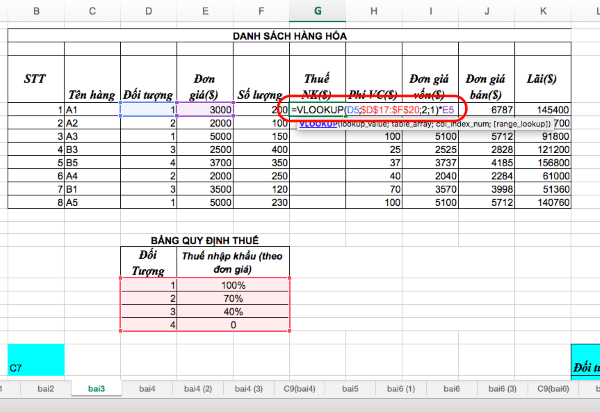The height and width of the screenshot is (412, 600).
Task: Click the BẢNG QUY ĐỊNH THUẾ heading cell
Action: pos(205,240)
